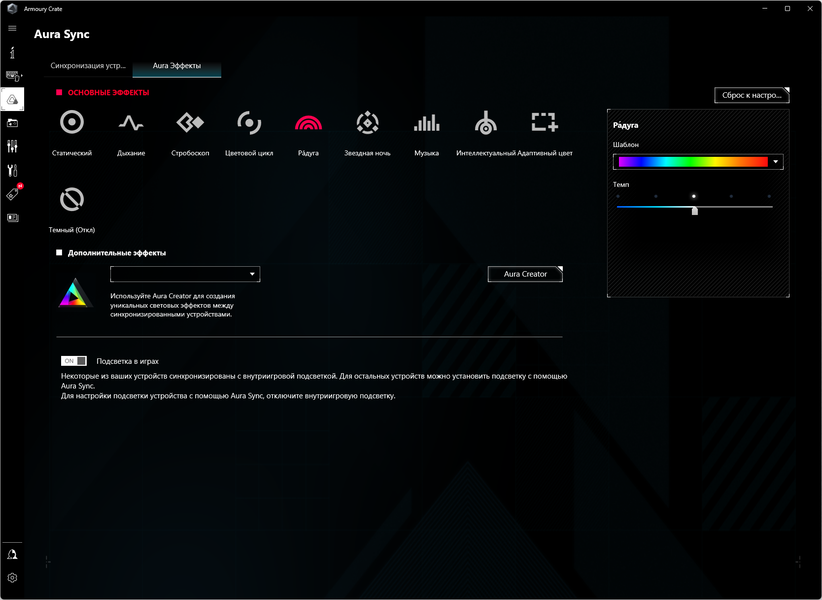Viewport: 822px width, 600px height.
Task: Open the Game Library folder sidebar icon
Action: click(12, 123)
